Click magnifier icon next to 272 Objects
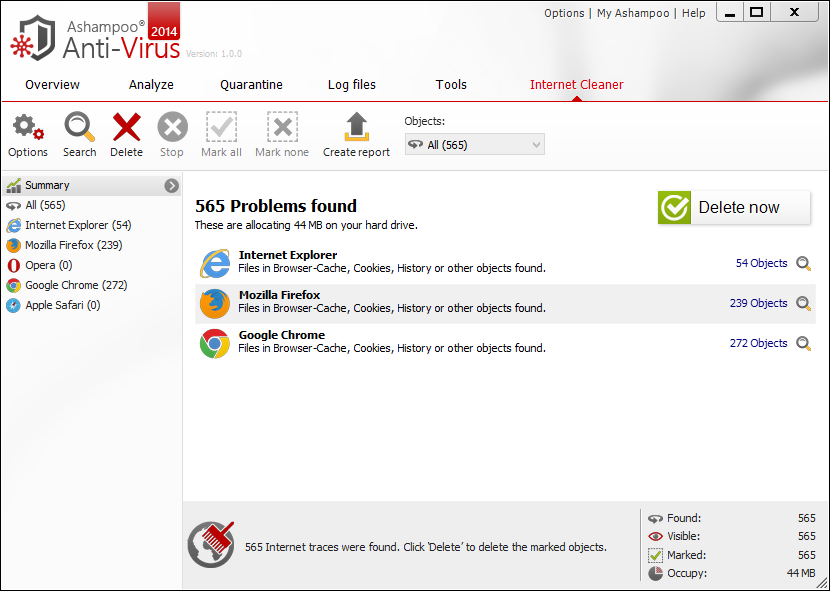The height and width of the screenshot is (591, 830). tap(804, 343)
